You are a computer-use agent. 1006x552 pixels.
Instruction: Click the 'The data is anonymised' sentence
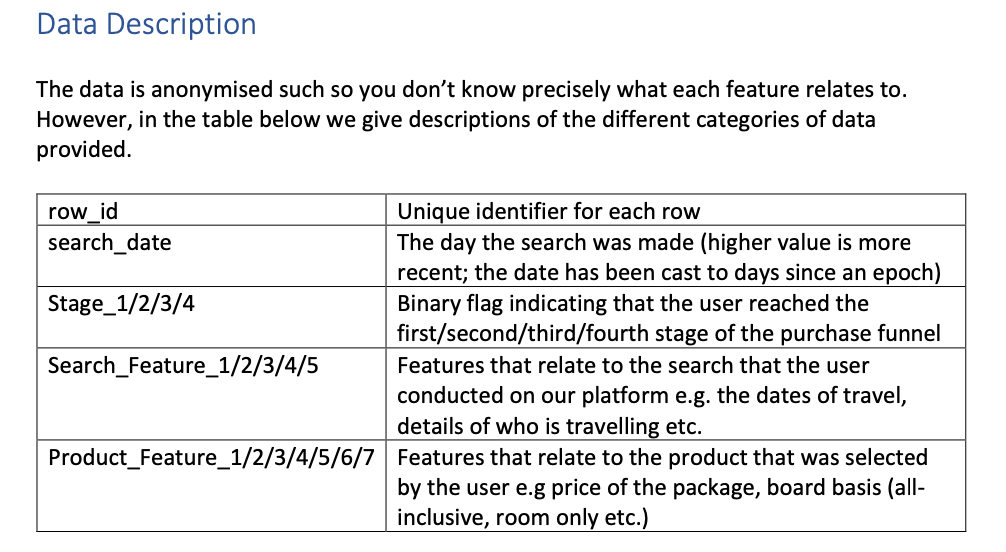coord(472,89)
